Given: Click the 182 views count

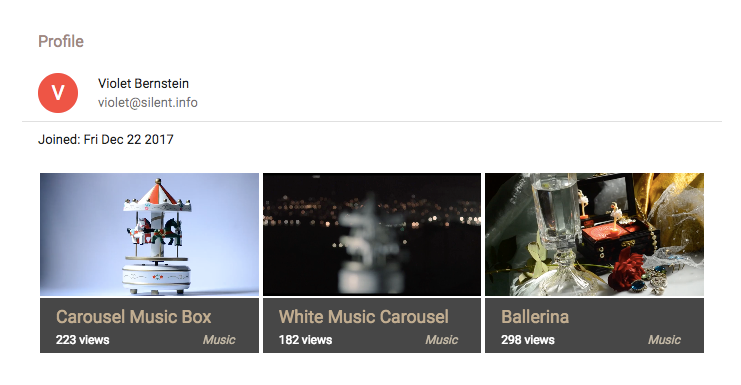Looking at the screenshot, I should click(305, 340).
